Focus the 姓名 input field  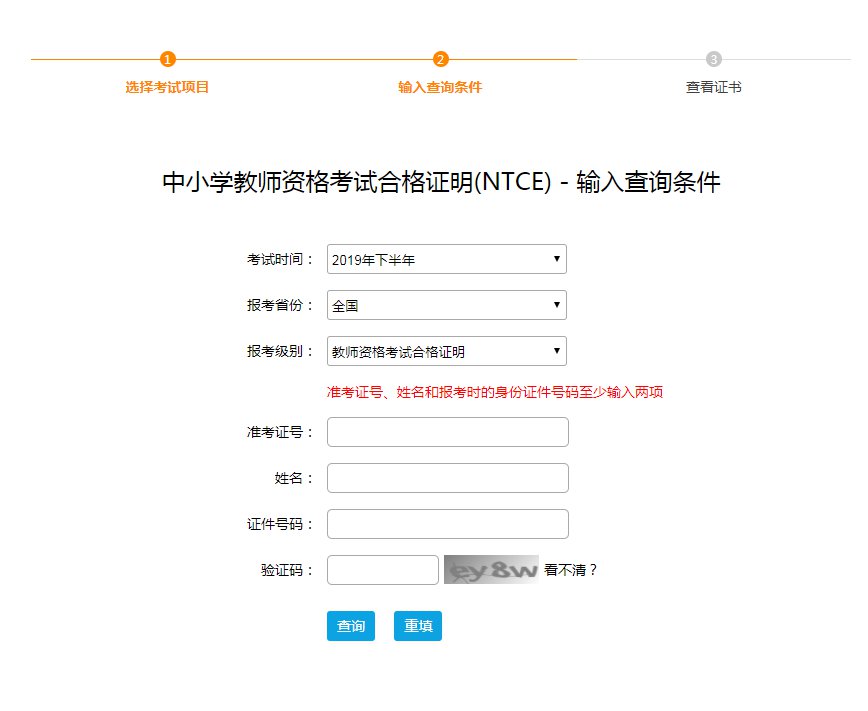447,478
